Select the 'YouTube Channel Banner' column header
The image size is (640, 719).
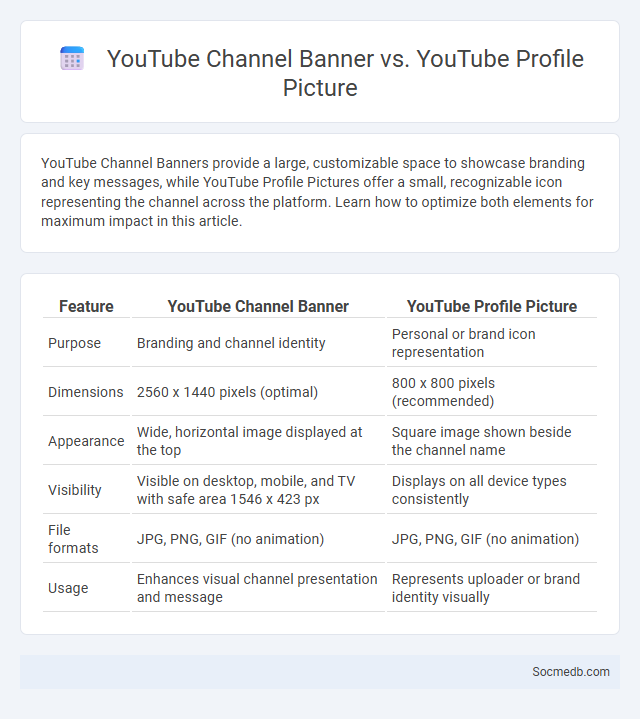(x=258, y=306)
